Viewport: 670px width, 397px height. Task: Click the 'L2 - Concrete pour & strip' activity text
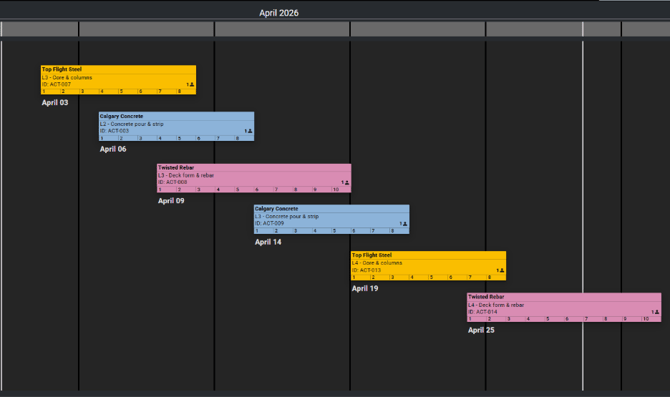point(132,124)
